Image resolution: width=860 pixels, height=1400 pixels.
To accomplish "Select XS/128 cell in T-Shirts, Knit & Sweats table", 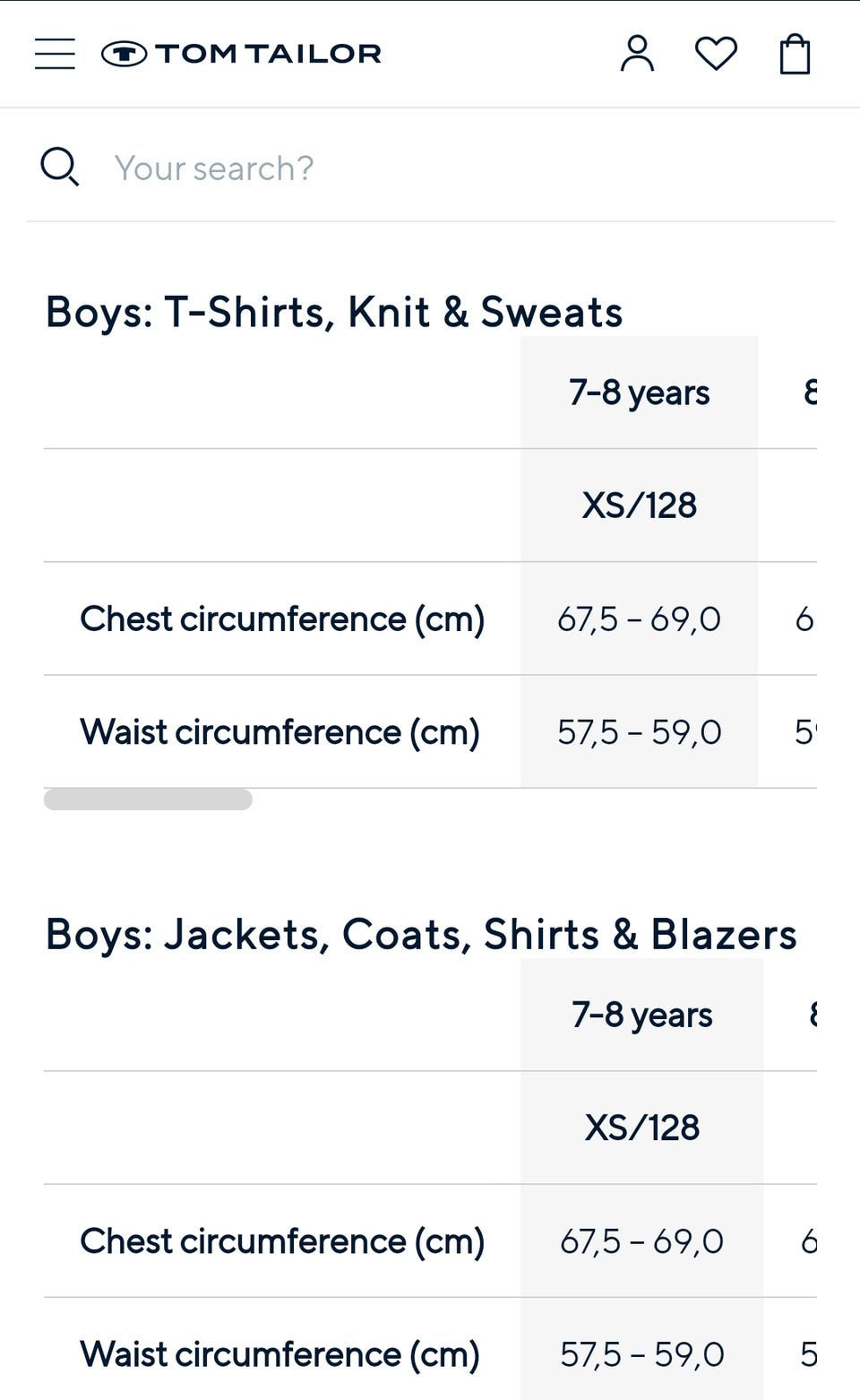I will (639, 506).
